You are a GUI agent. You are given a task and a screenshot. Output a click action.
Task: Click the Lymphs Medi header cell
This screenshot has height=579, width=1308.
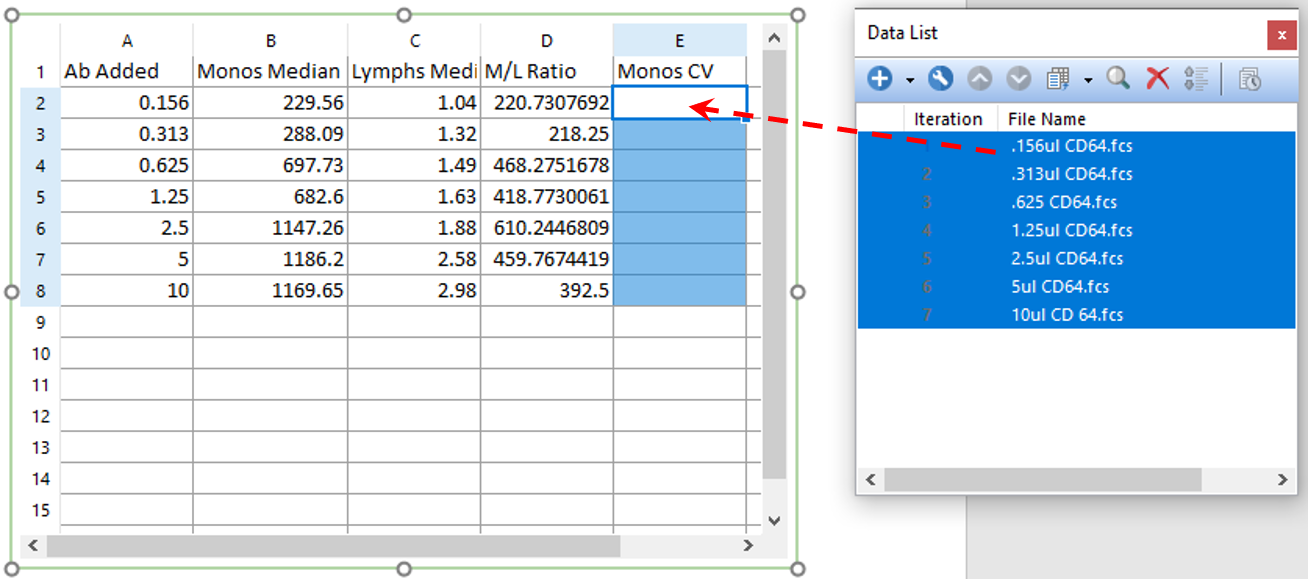415,72
